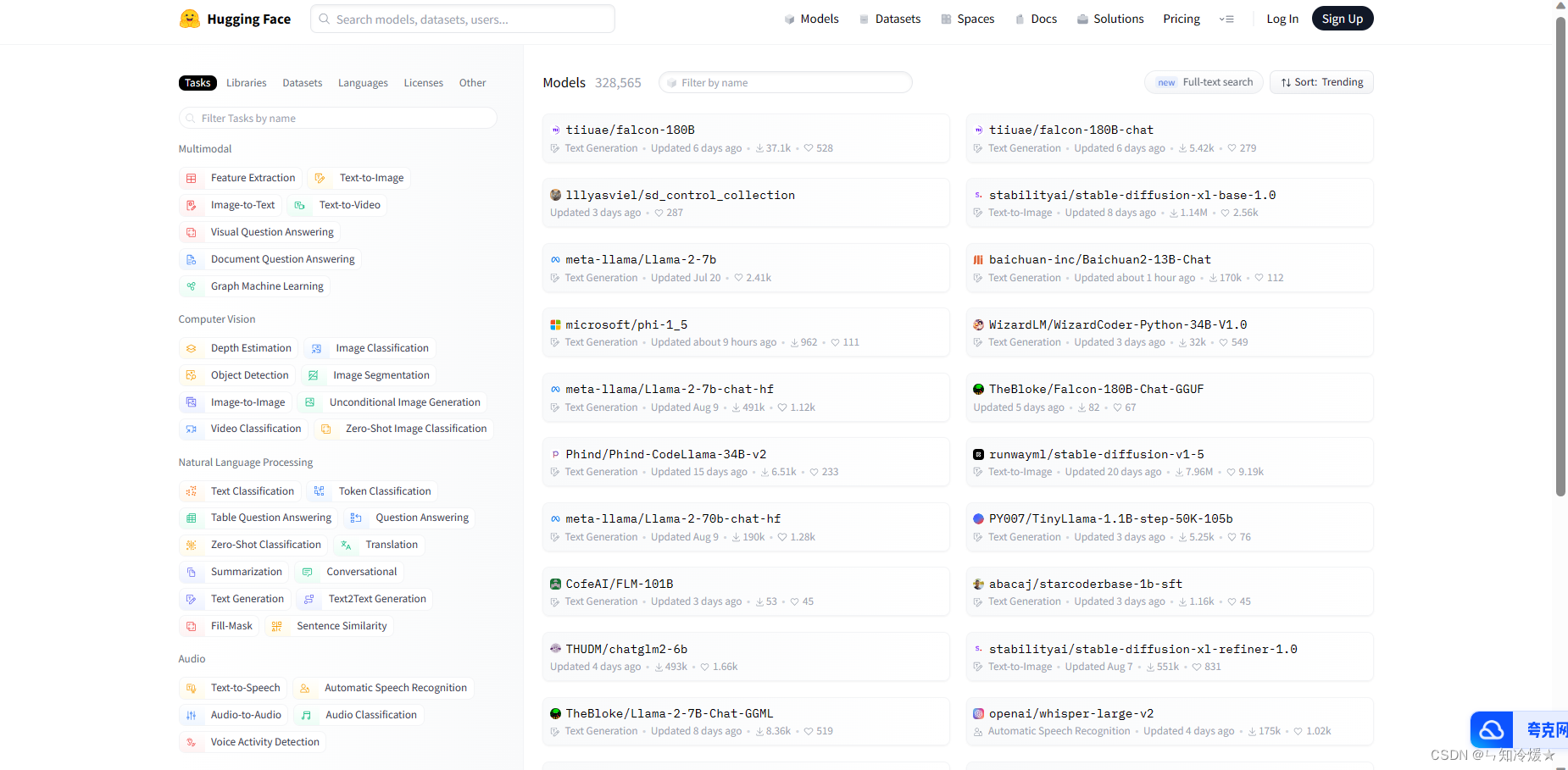The height and width of the screenshot is (770, 1568).
Task: Click the models Filter by name field
Action: click(x=785, y=82)
